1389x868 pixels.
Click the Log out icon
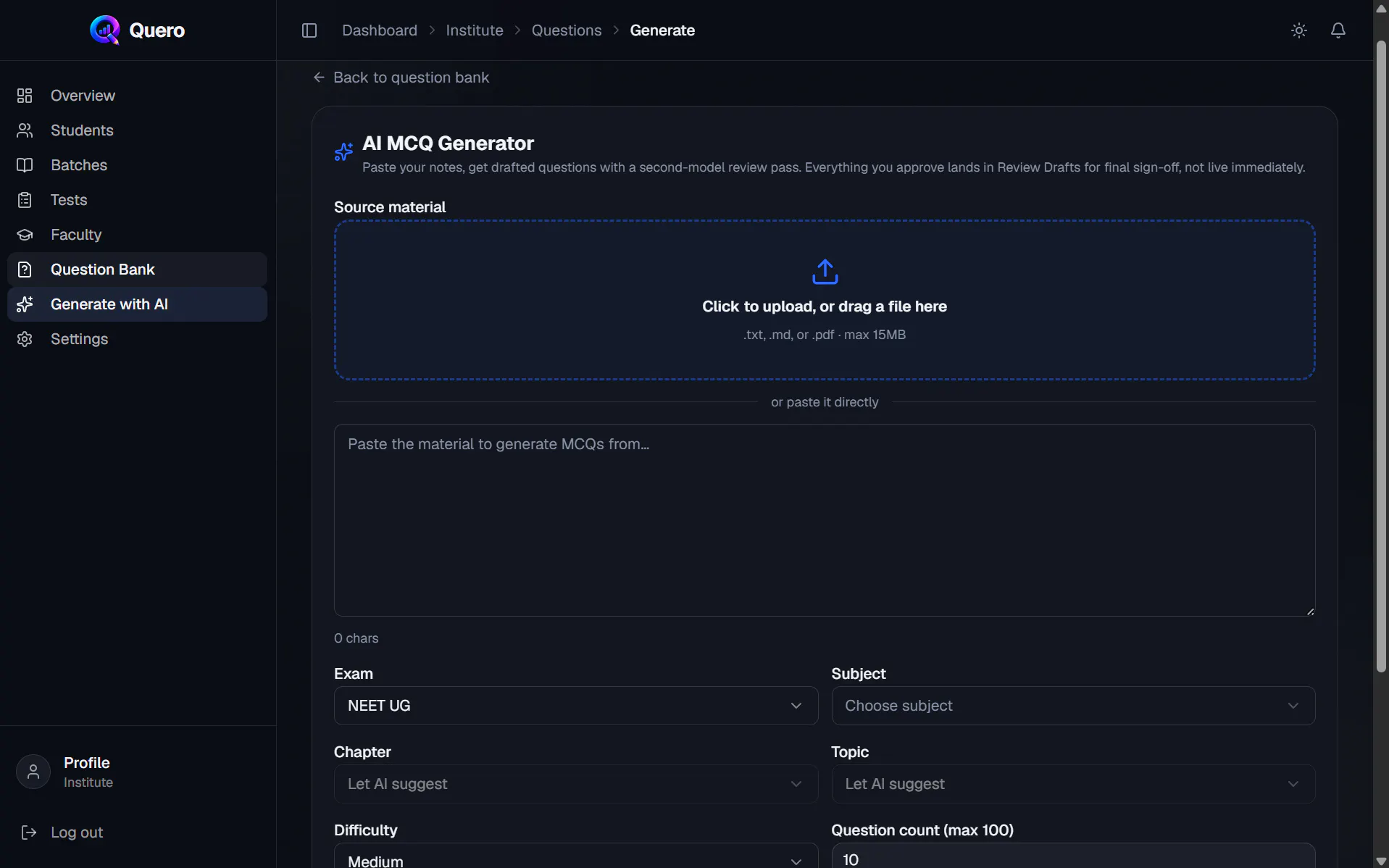pos(29,832)
